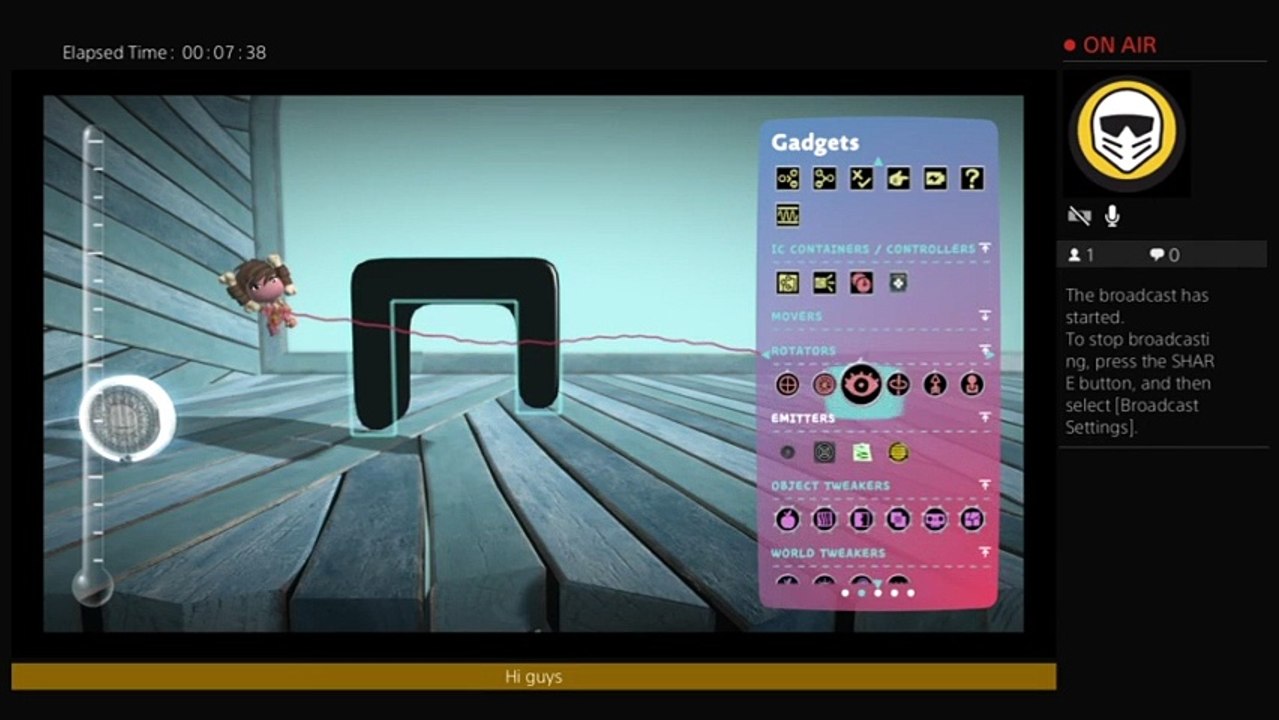The width and height of the screenshot is (1279, 720).
Task: Choose the question mark gadget icon
Action: (972, 179)
